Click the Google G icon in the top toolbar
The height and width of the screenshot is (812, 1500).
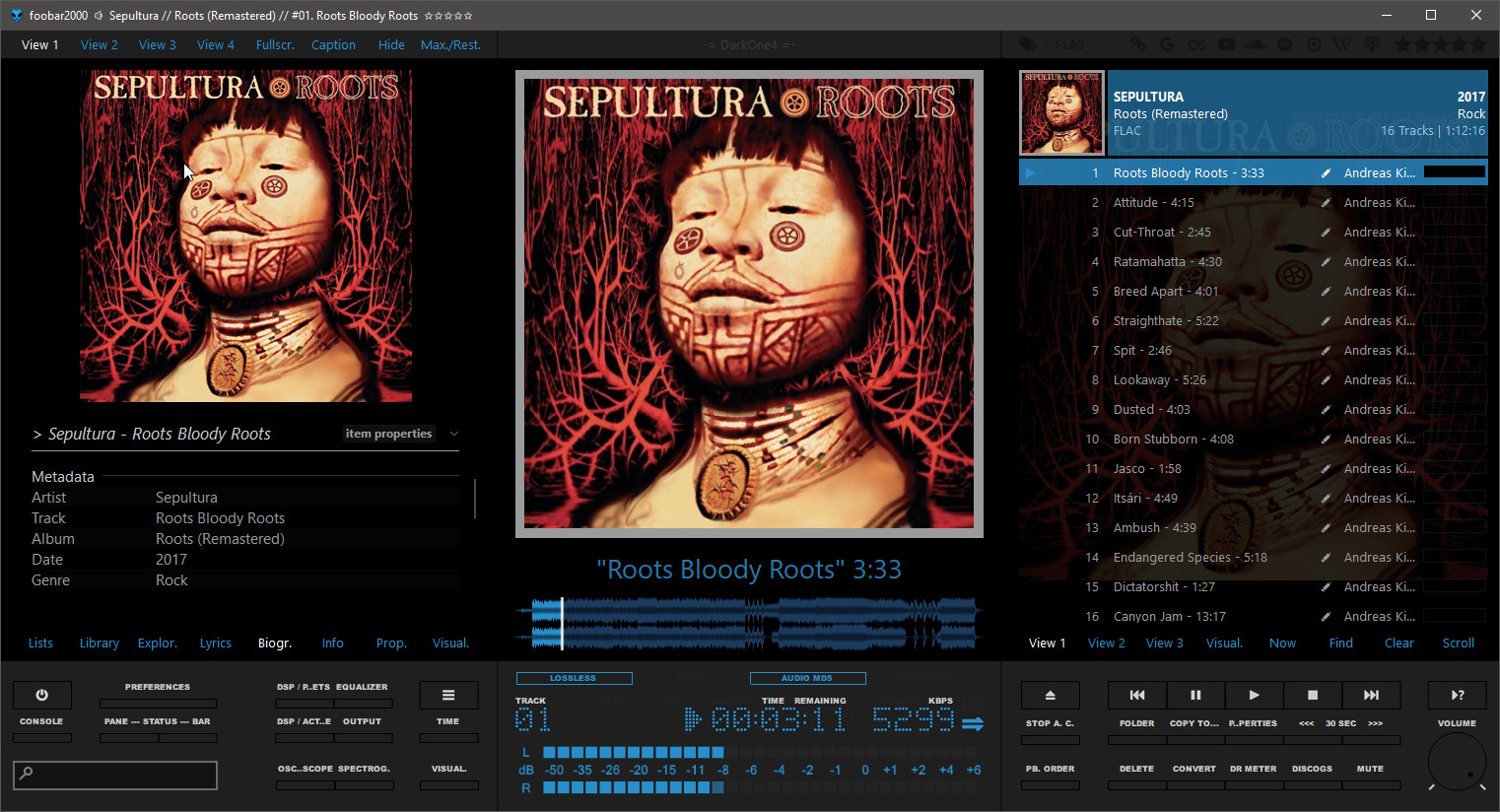click(1167, 44)
